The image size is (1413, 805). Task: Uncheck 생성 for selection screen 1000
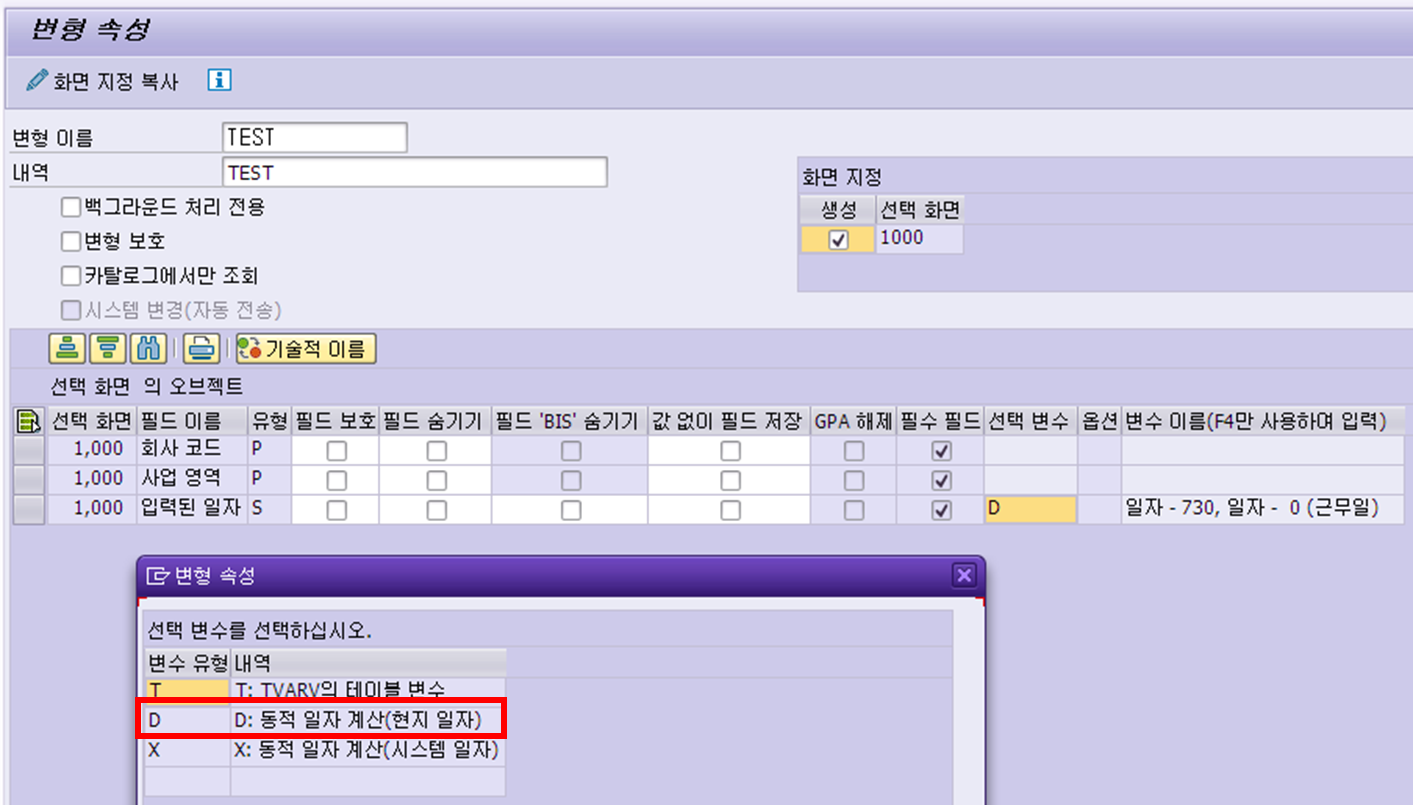[838, 238]
